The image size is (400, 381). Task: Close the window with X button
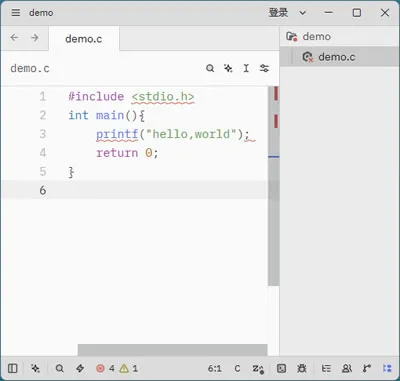tap(385, 13)
